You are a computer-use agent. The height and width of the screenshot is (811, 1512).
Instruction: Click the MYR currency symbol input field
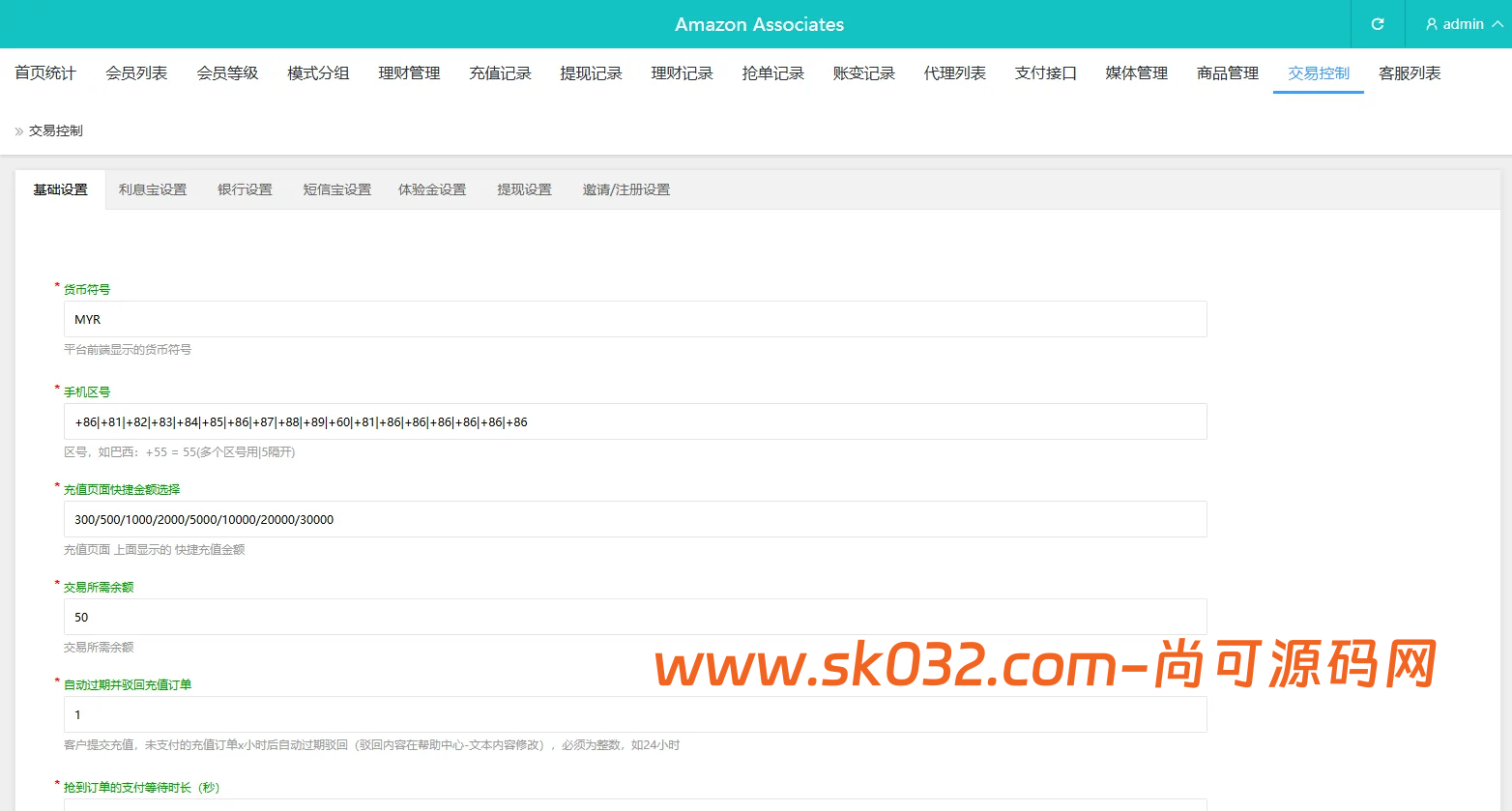point(633,318)
